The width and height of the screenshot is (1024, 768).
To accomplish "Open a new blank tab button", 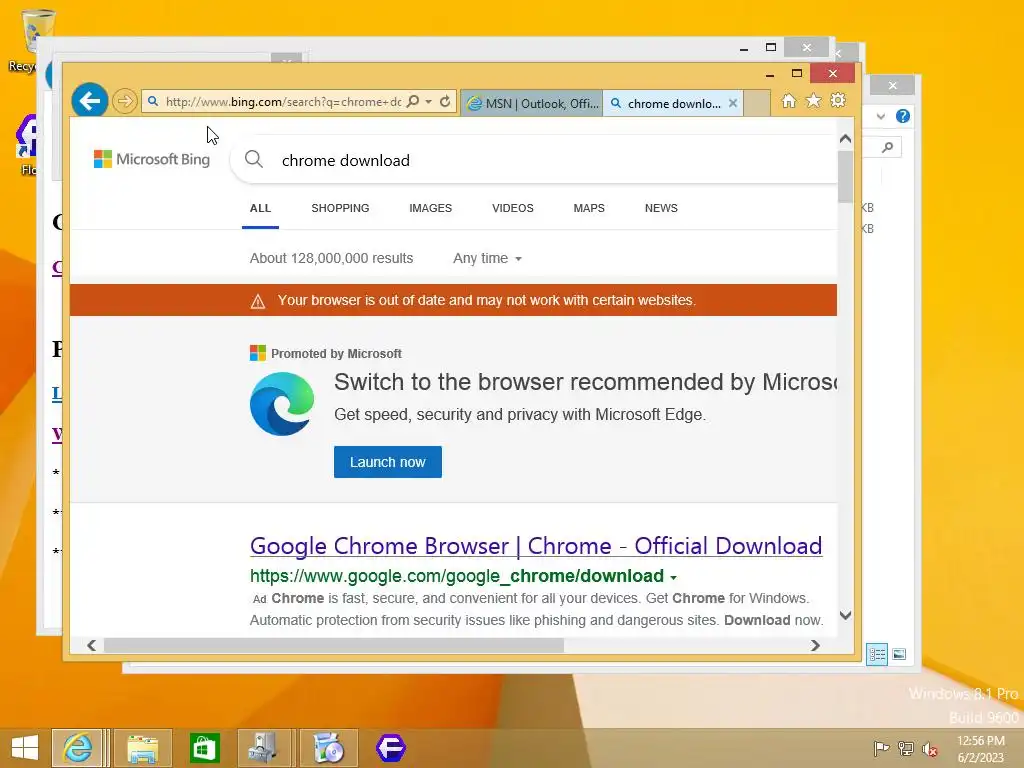I will [x=757, y=103].
